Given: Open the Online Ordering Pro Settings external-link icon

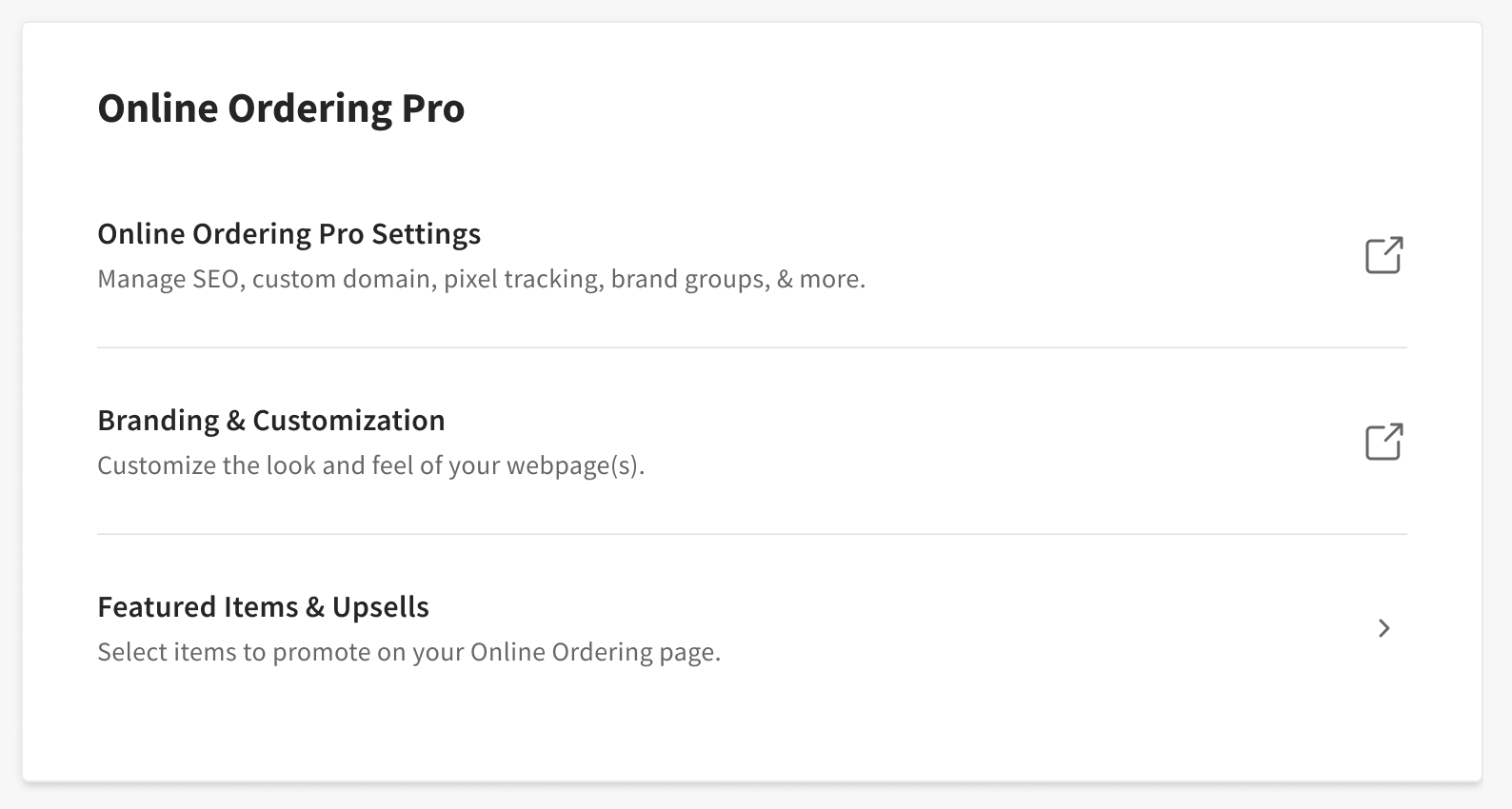Looking at the screenshot, I should click(1383, 255).
